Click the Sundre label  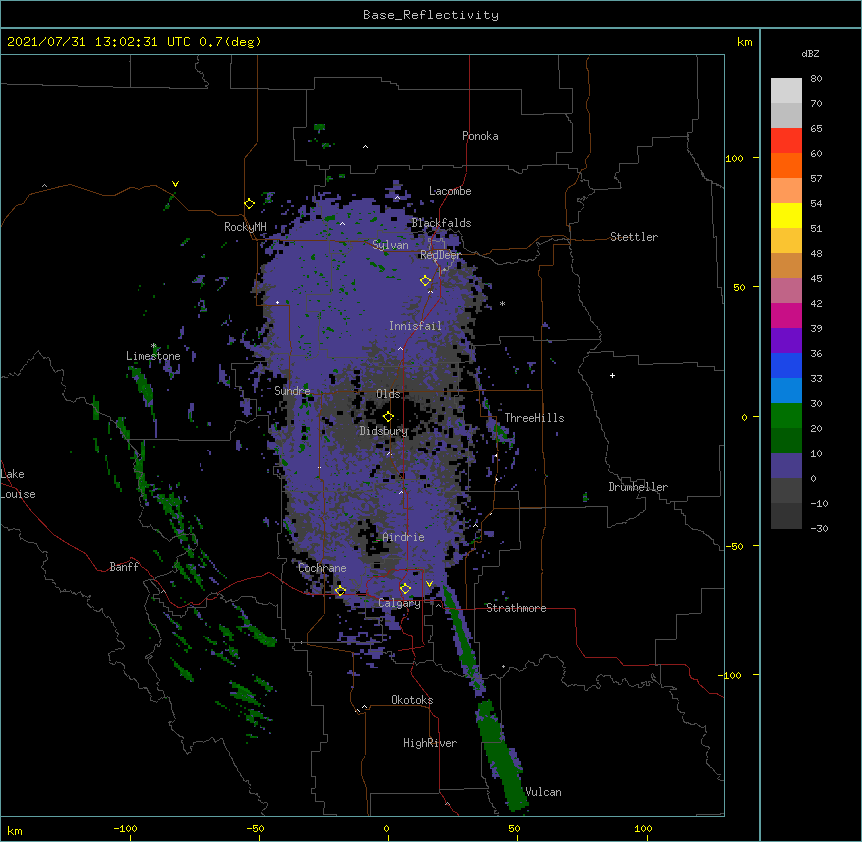tap(292, 391)
